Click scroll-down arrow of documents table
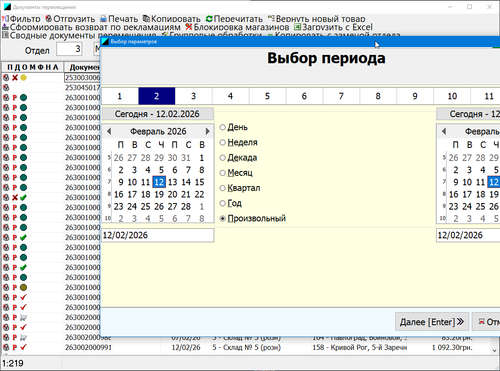The image size is (500, 371). click(x=495, y=350)
